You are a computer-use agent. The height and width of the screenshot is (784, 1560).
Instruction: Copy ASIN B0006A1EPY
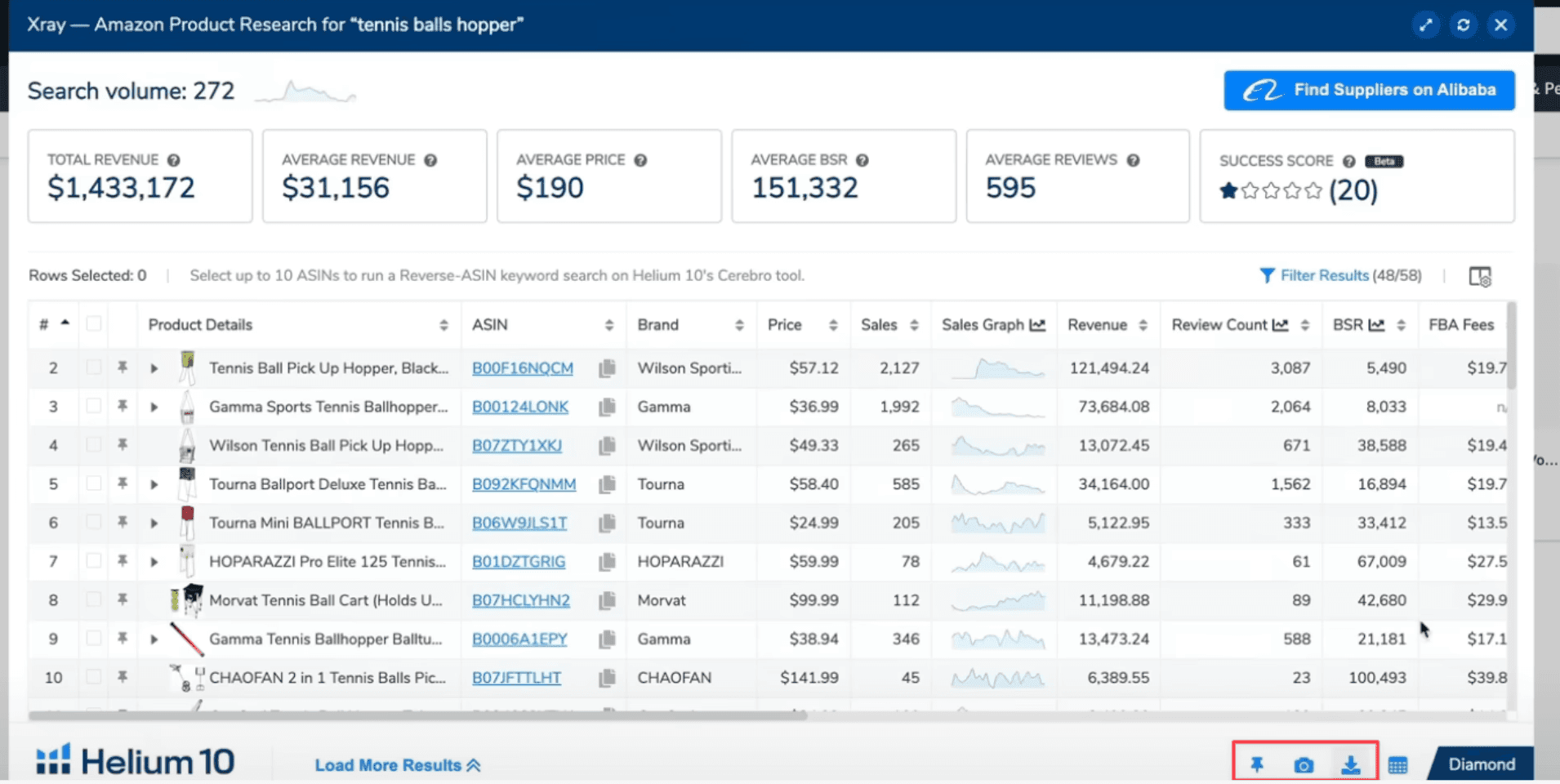coord(607,639)
